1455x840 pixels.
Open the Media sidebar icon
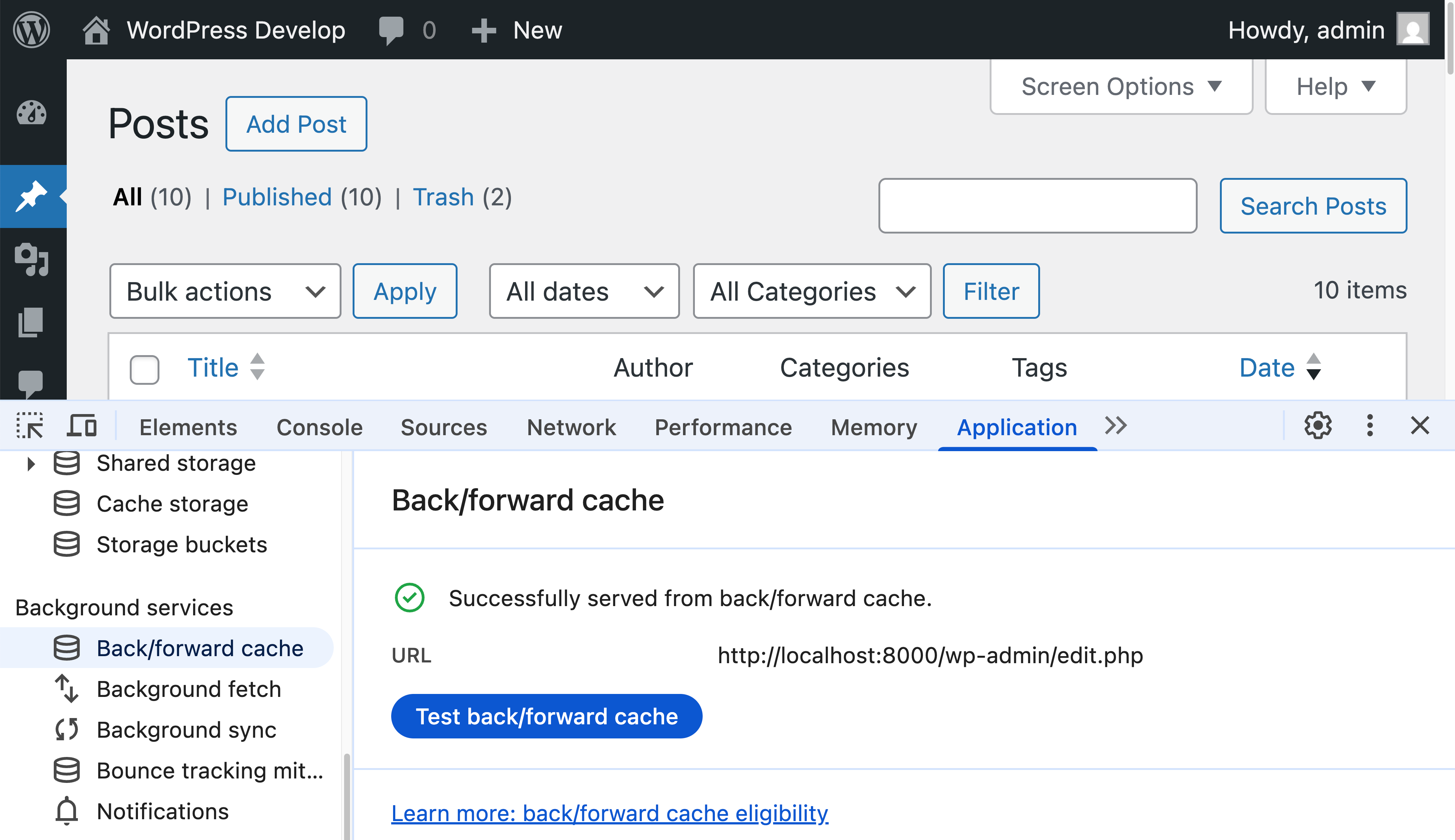pyautogui.click(x=32, y=259)
